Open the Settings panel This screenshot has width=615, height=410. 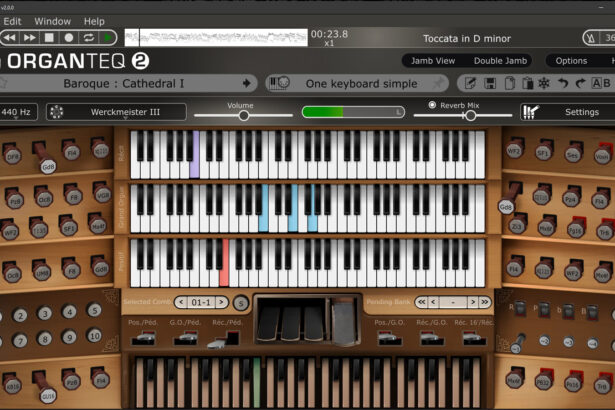coord(582,112)
